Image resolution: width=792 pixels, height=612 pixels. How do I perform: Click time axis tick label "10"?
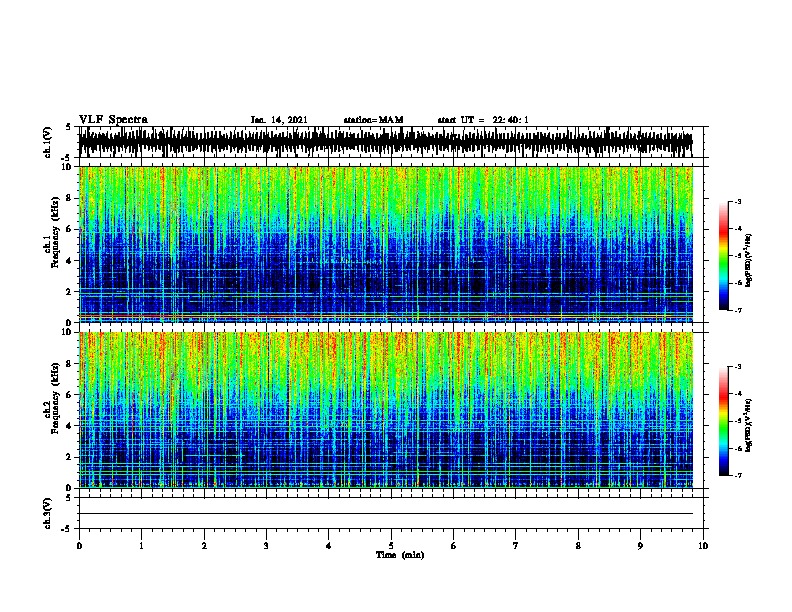[703, 545]
